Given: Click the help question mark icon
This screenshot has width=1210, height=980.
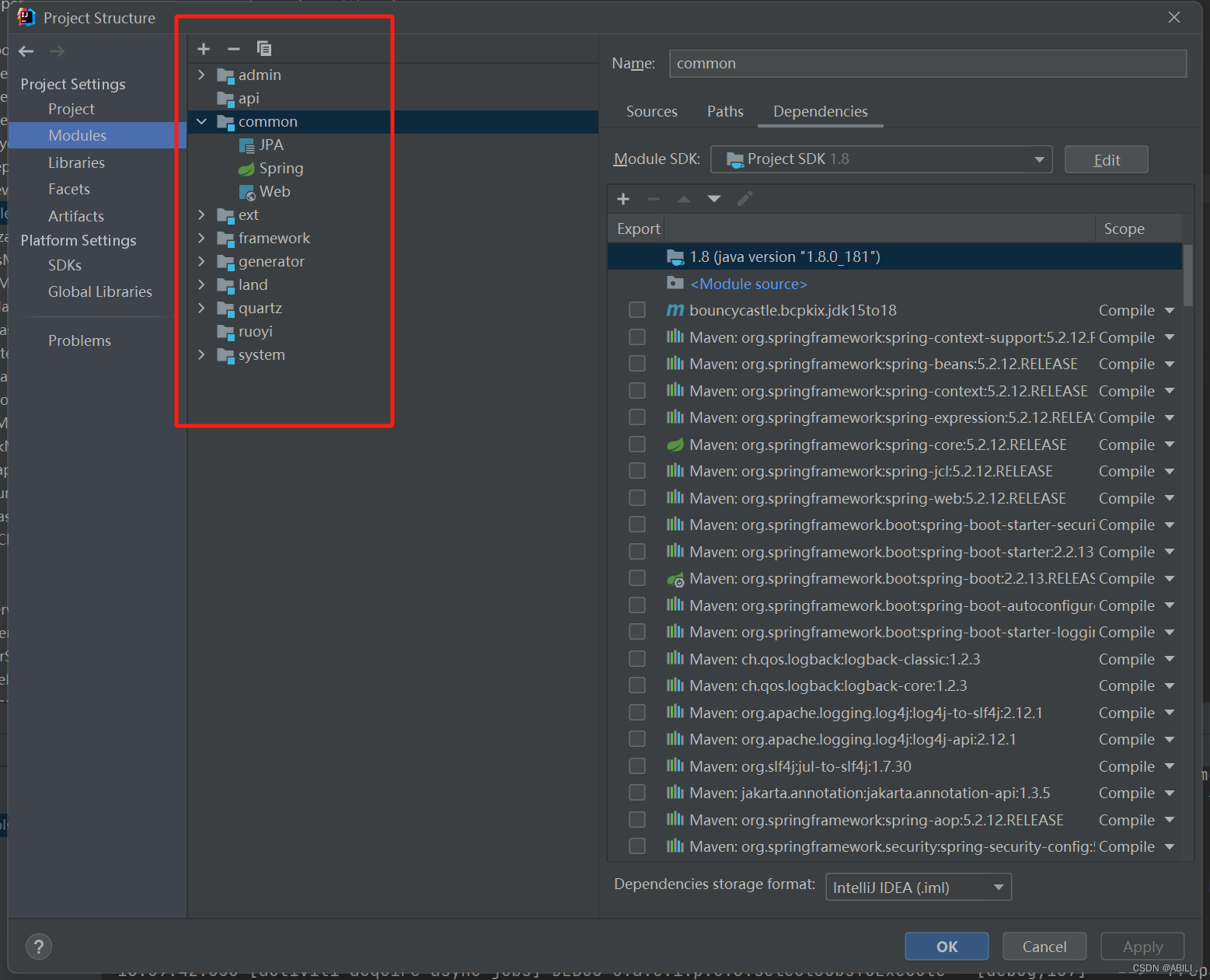Looking at the screenshot, I should [x=38, y=947].
